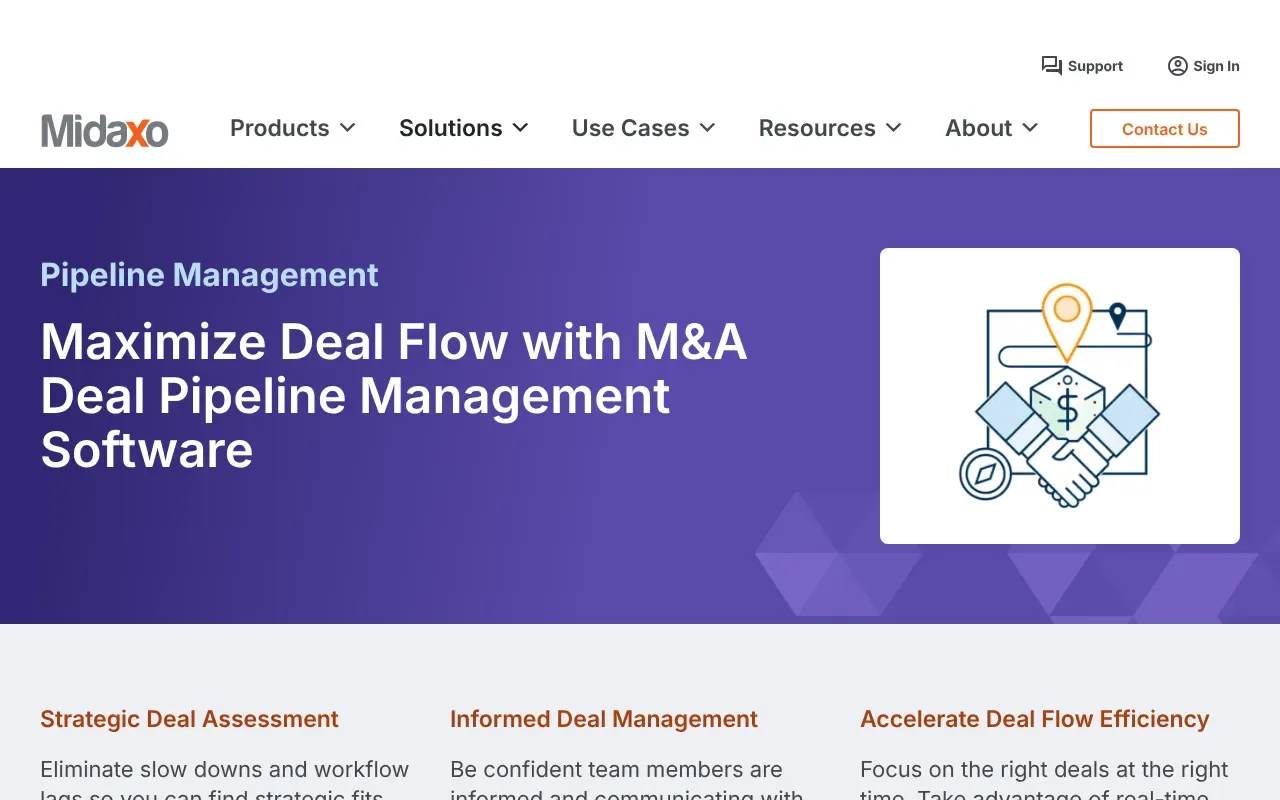Expand the Use Cases chevron arrow
The image size is (1280, 800).
point(707,128)
